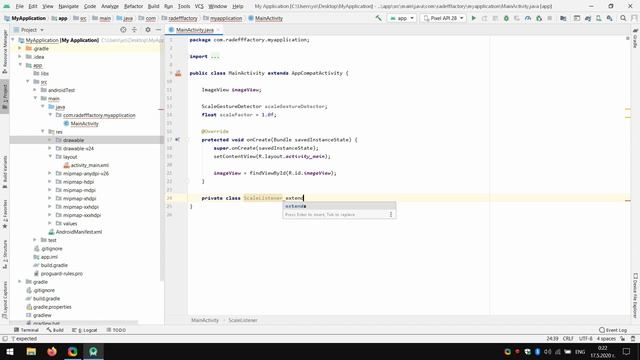Click the Profile app gauge icon

(528, 18)
